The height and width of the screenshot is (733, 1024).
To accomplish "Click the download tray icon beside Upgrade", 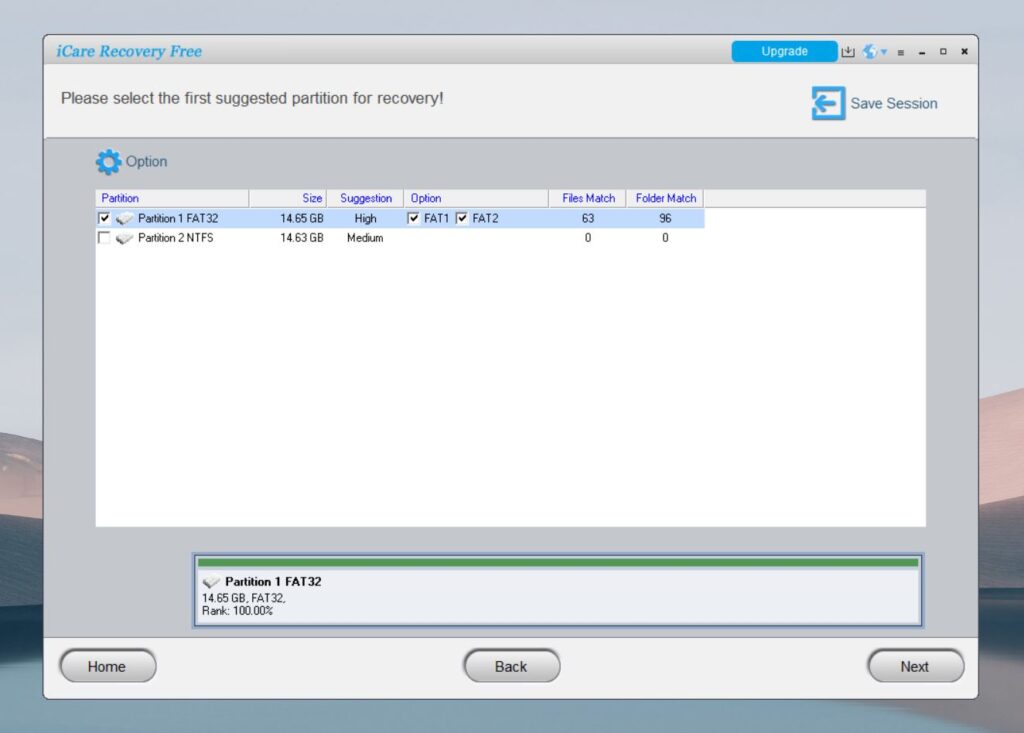I will click(848, 52).
